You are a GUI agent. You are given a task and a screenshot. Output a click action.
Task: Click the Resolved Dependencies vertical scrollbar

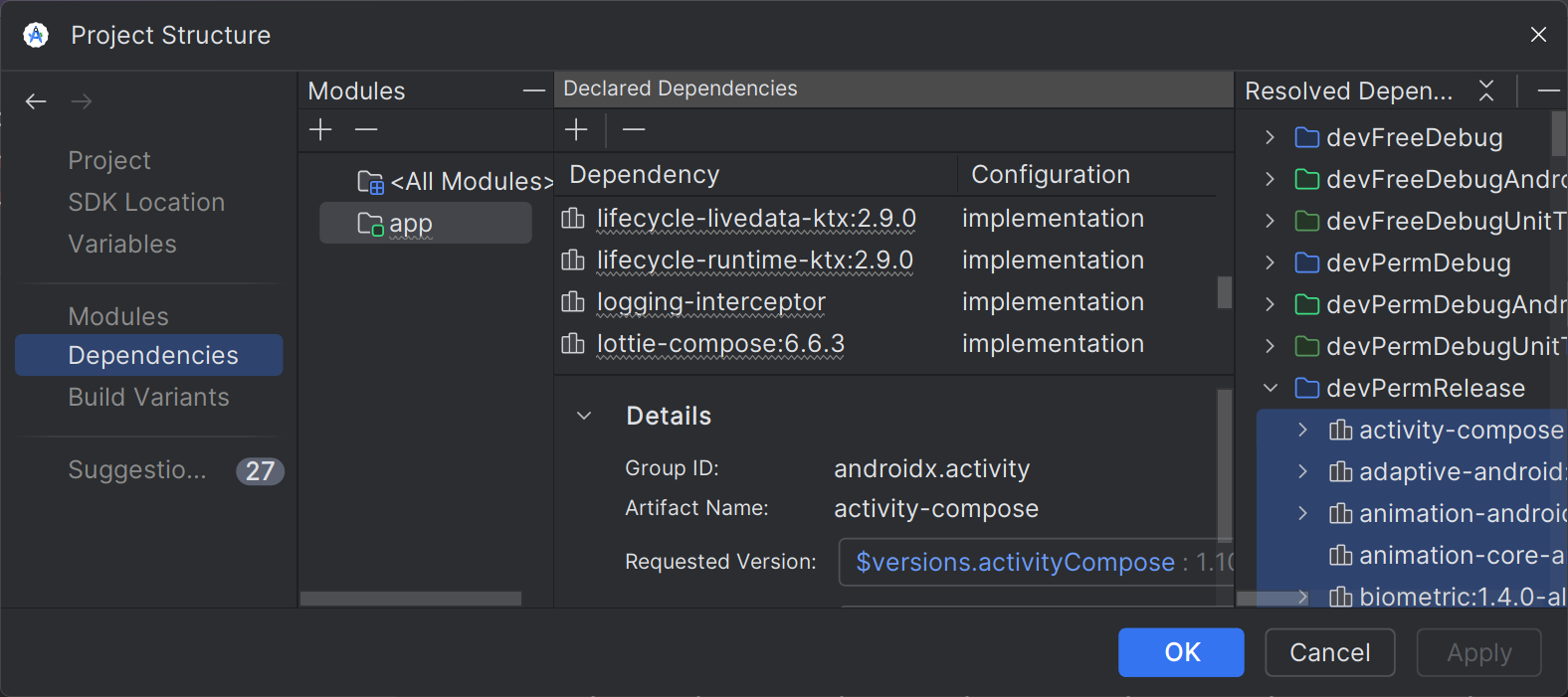[x=1559, y=133]
